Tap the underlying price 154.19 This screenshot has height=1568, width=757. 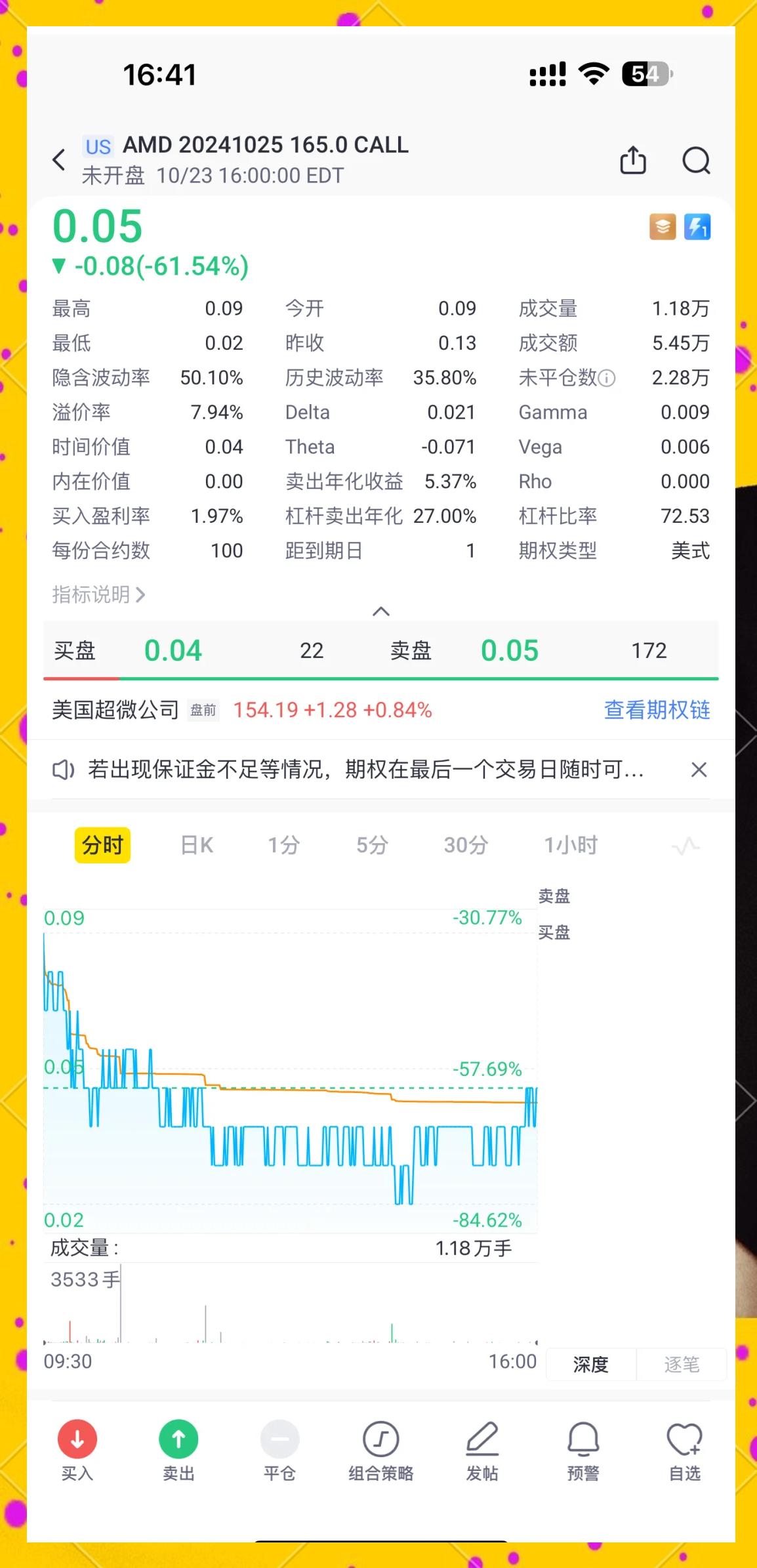[x=266, y=710]
